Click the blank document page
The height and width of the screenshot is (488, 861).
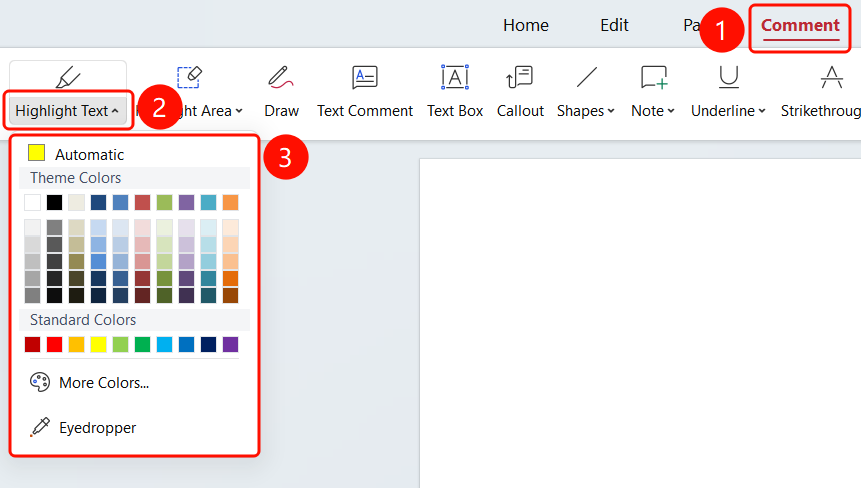[x=640, y=323]
